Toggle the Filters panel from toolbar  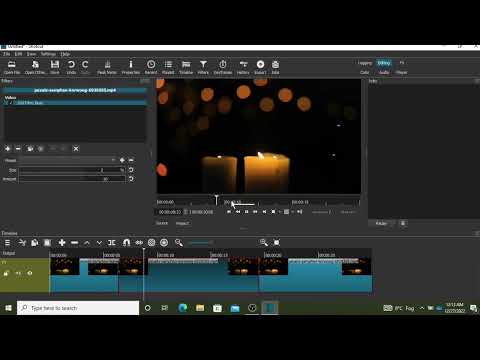tap(203, 67)
